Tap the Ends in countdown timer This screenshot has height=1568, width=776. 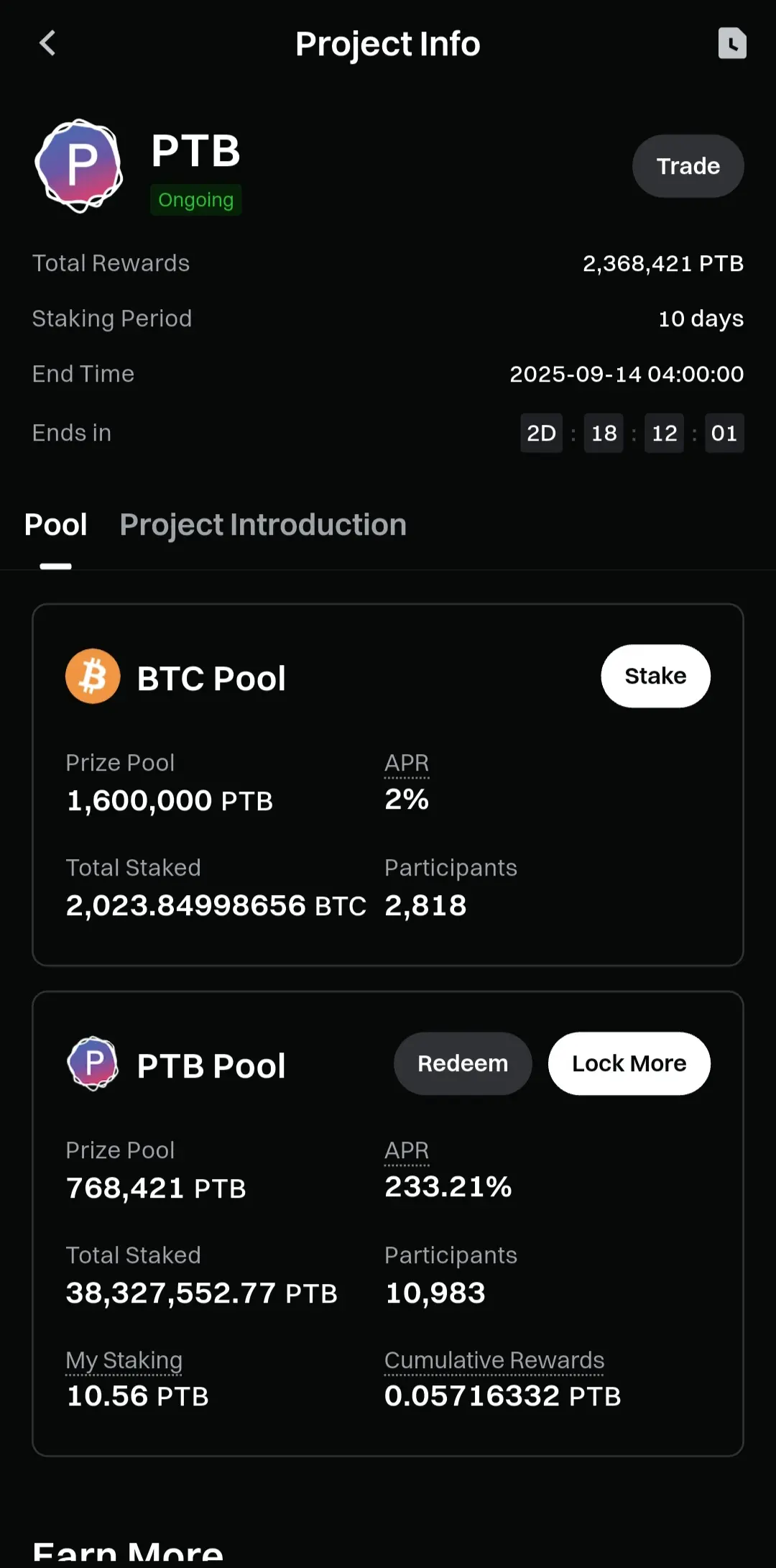pyautogui.click(x=632, y=433)
